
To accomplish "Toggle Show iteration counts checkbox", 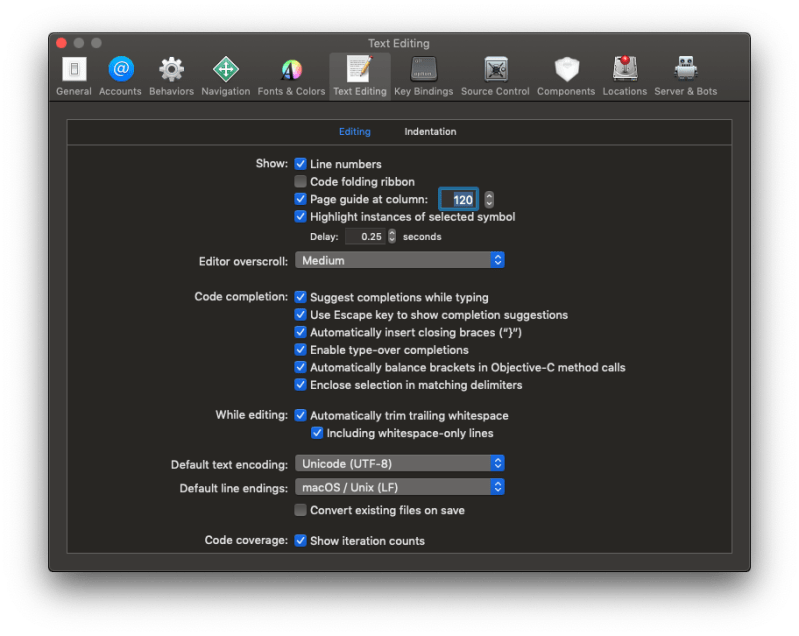I will 301,541.
